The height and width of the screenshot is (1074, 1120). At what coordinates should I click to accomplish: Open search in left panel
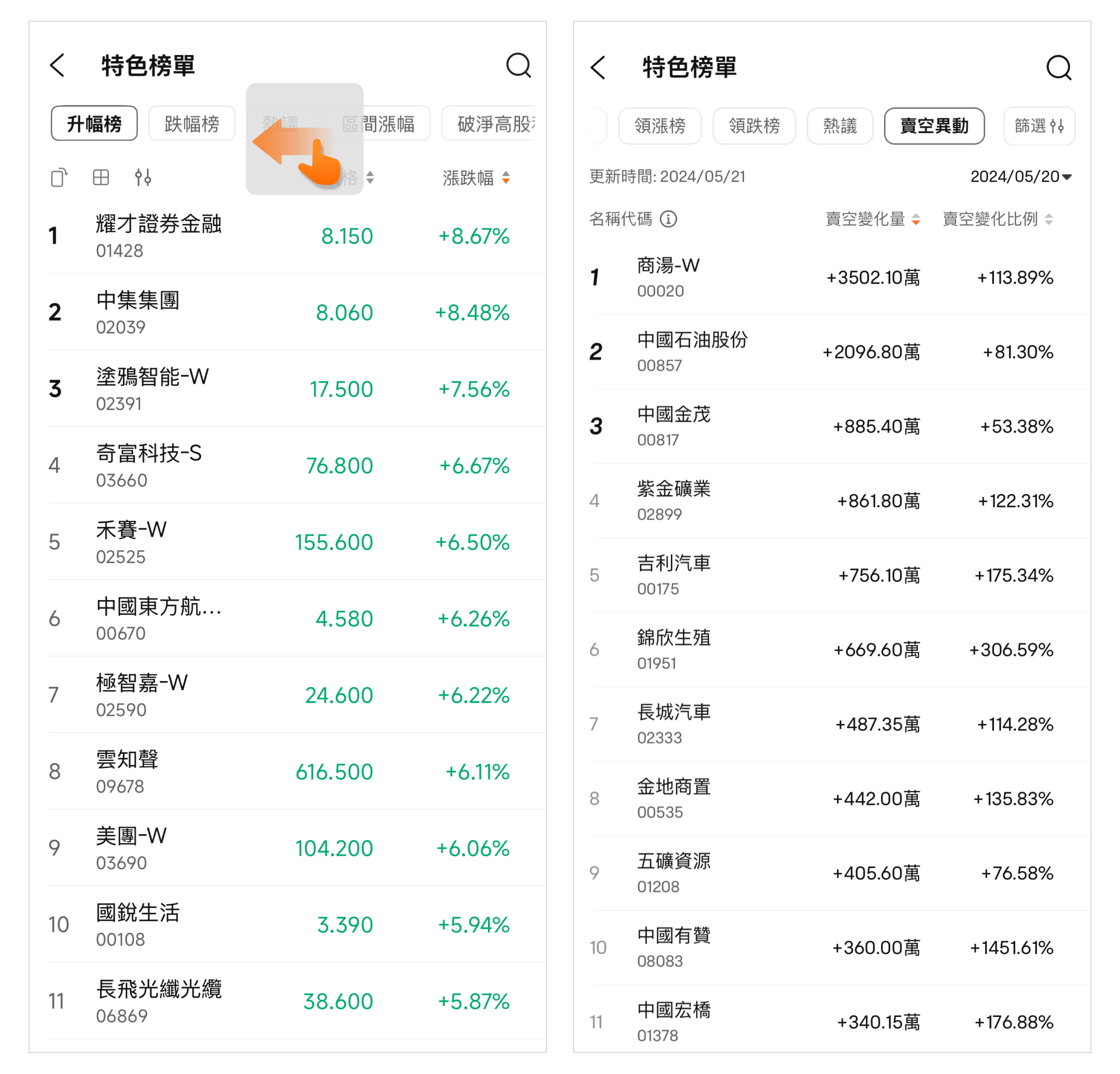pos(519,66)
